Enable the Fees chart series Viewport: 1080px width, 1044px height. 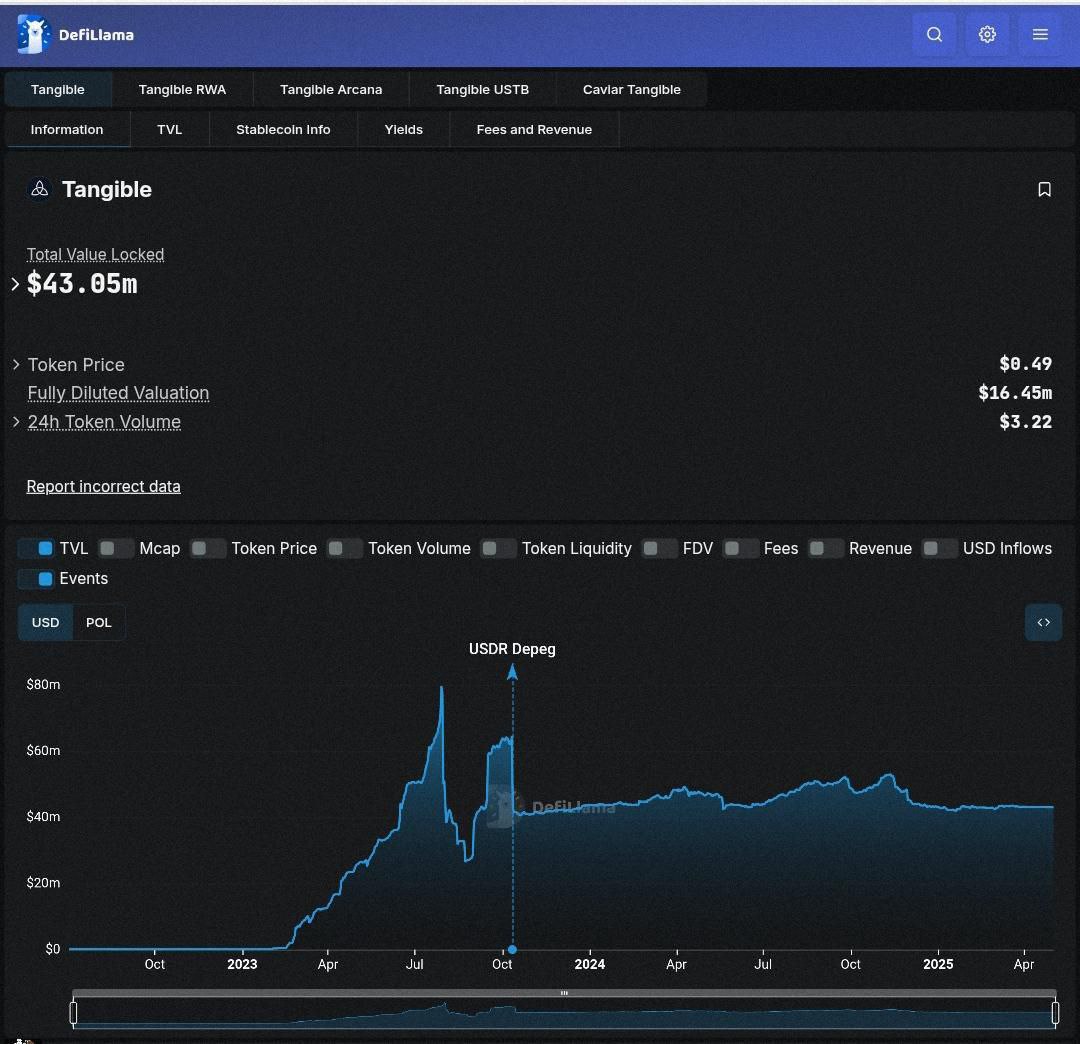(740, 549)
